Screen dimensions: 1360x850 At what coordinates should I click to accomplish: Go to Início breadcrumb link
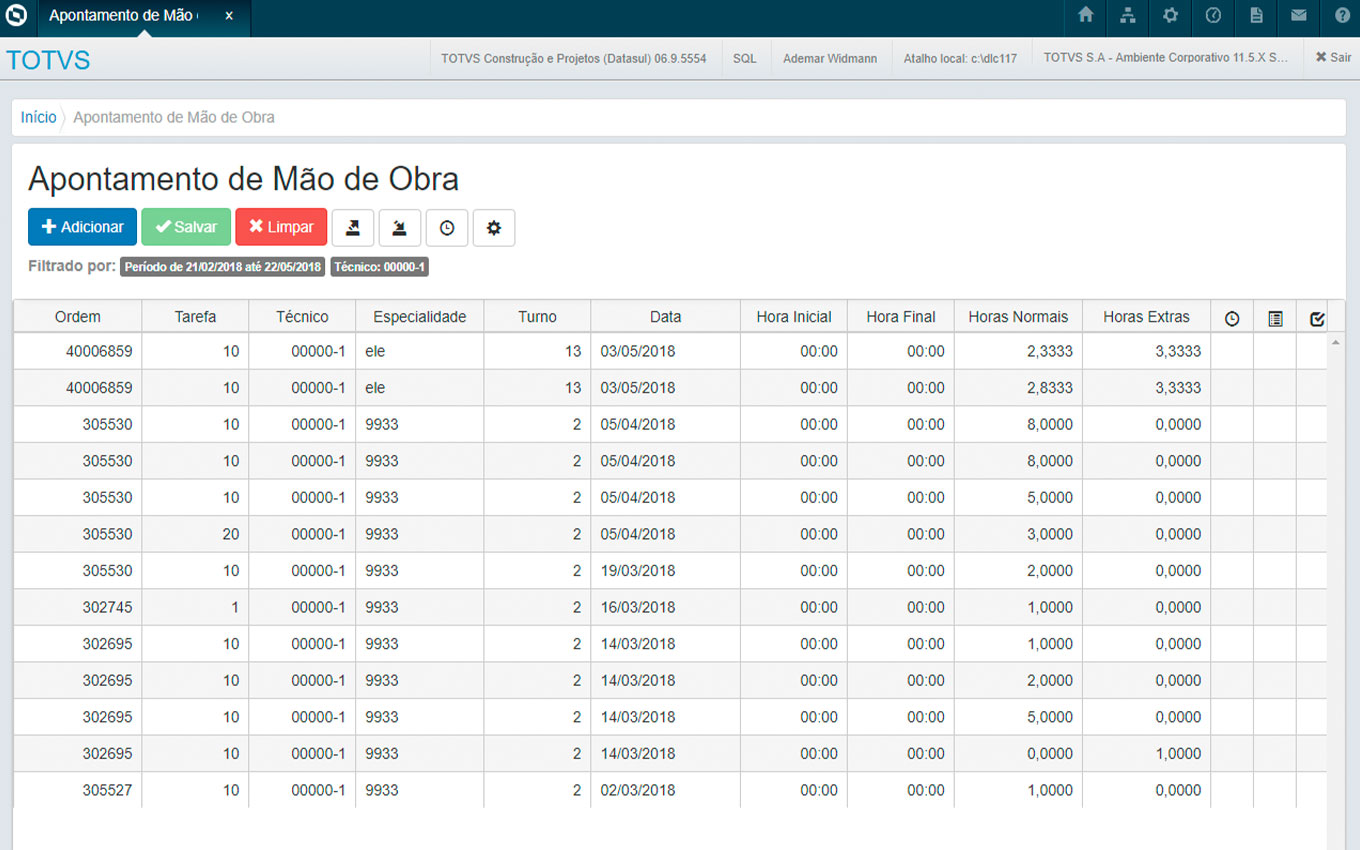pyautogui.click(x=39, y=117)
